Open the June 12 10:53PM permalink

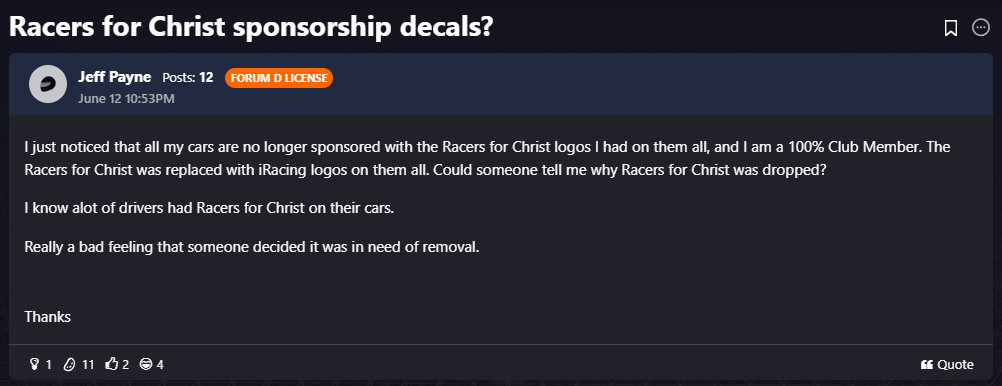pyautogui.click(x=126, y=99)
